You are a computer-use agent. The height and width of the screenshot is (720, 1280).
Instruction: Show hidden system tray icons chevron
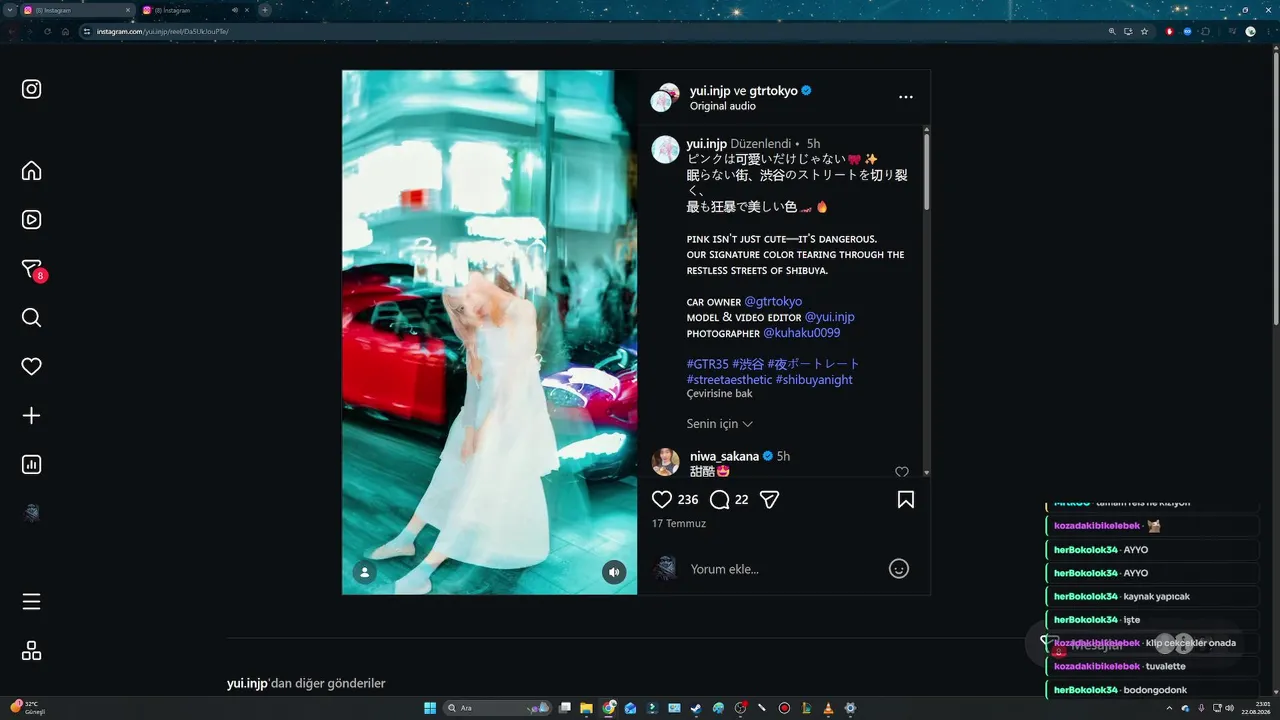(1169, 708)
